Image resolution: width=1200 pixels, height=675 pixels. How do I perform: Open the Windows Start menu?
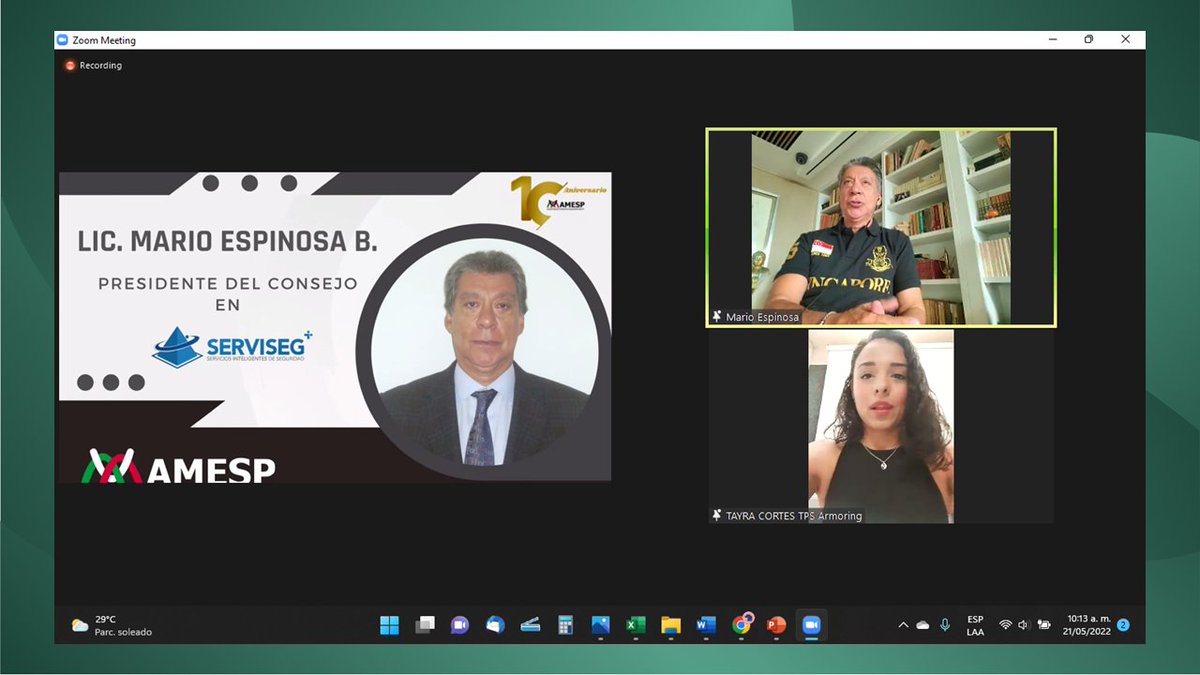point(389,625)
